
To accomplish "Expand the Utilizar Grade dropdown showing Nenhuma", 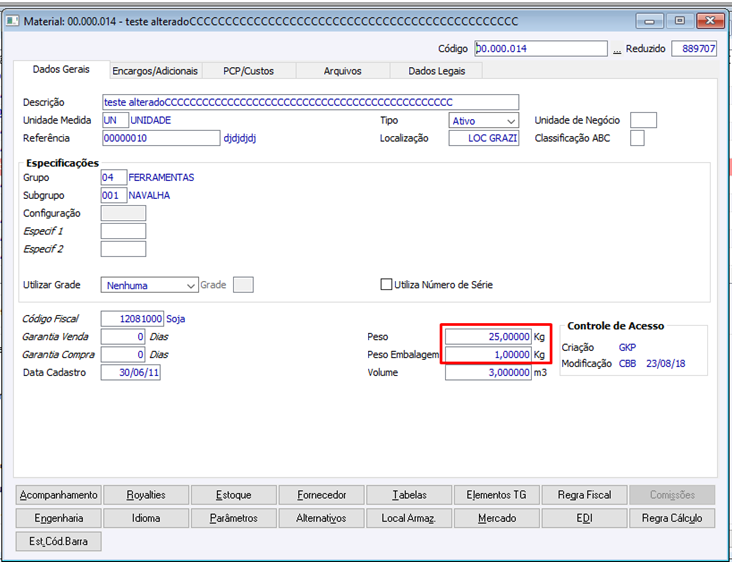I will coord(149,285).
